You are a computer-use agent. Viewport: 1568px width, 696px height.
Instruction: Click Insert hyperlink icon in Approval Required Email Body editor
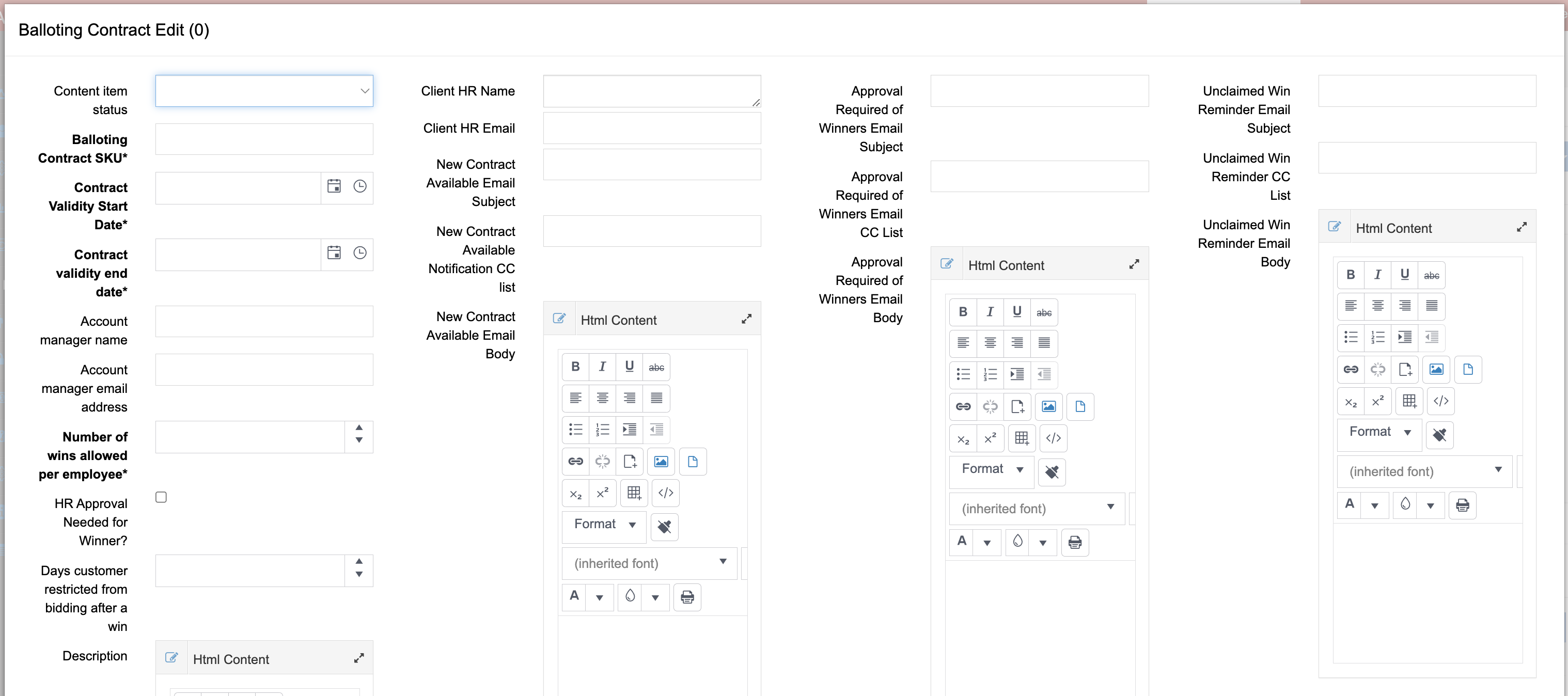point(962,406)
